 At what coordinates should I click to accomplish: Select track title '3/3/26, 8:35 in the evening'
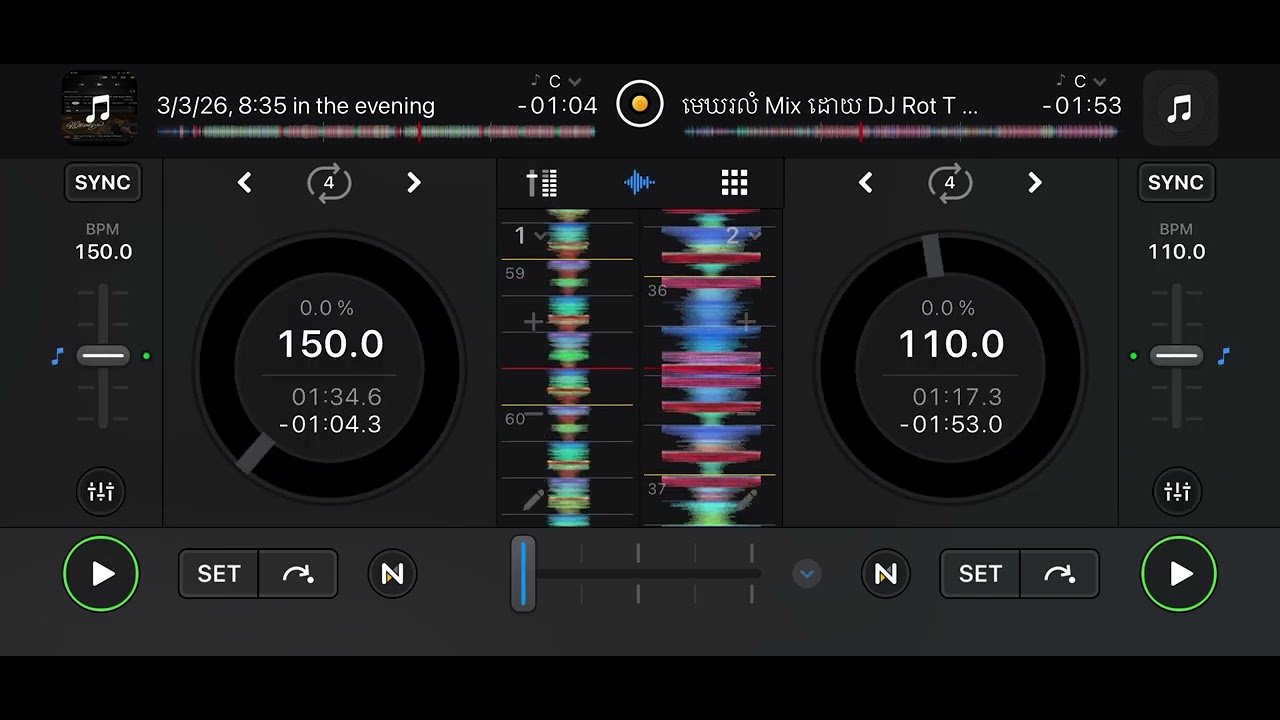(296, 106)
